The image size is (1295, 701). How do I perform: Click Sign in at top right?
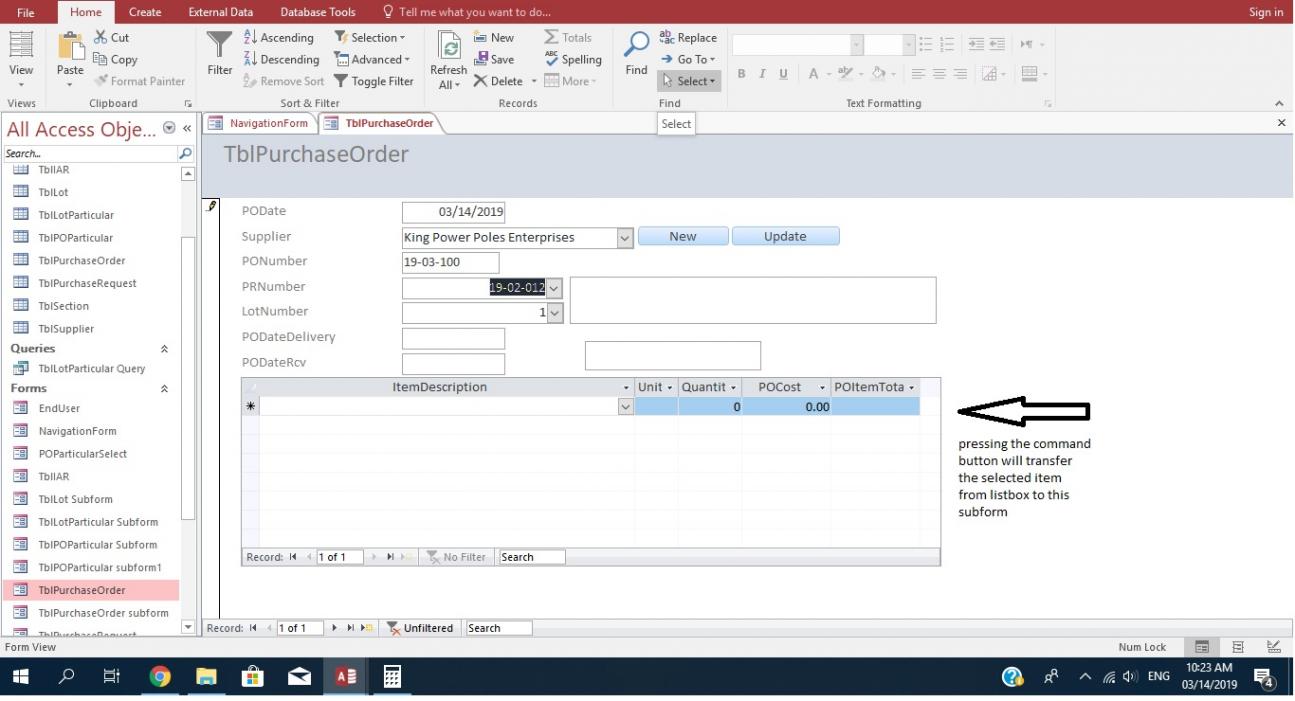(x=1265, y=12)
